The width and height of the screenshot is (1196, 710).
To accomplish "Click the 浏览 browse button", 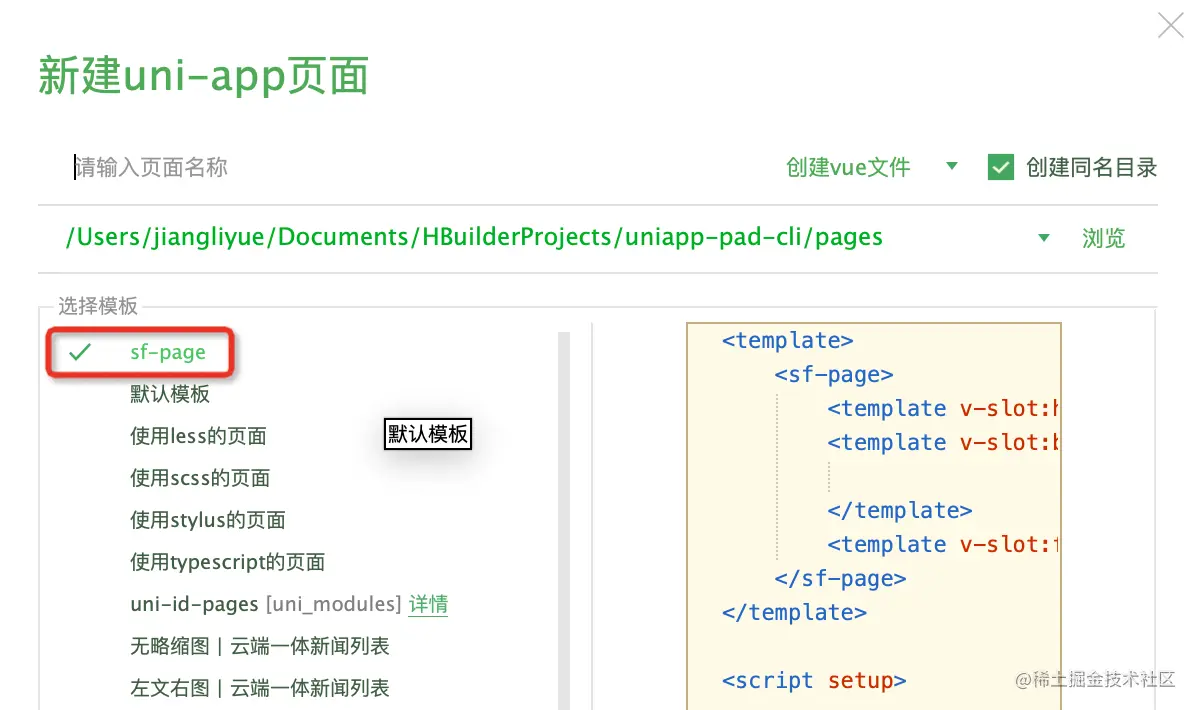I will coord(1103,238).
